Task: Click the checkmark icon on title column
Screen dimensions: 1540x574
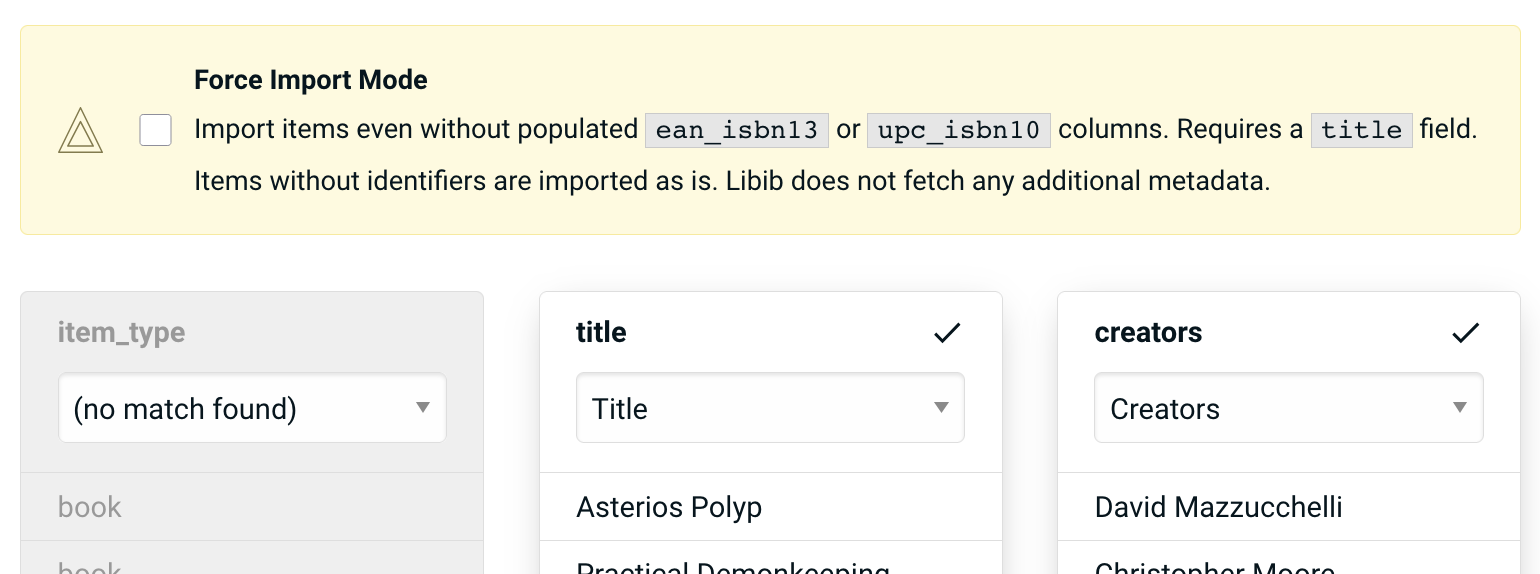Action: 946,333
